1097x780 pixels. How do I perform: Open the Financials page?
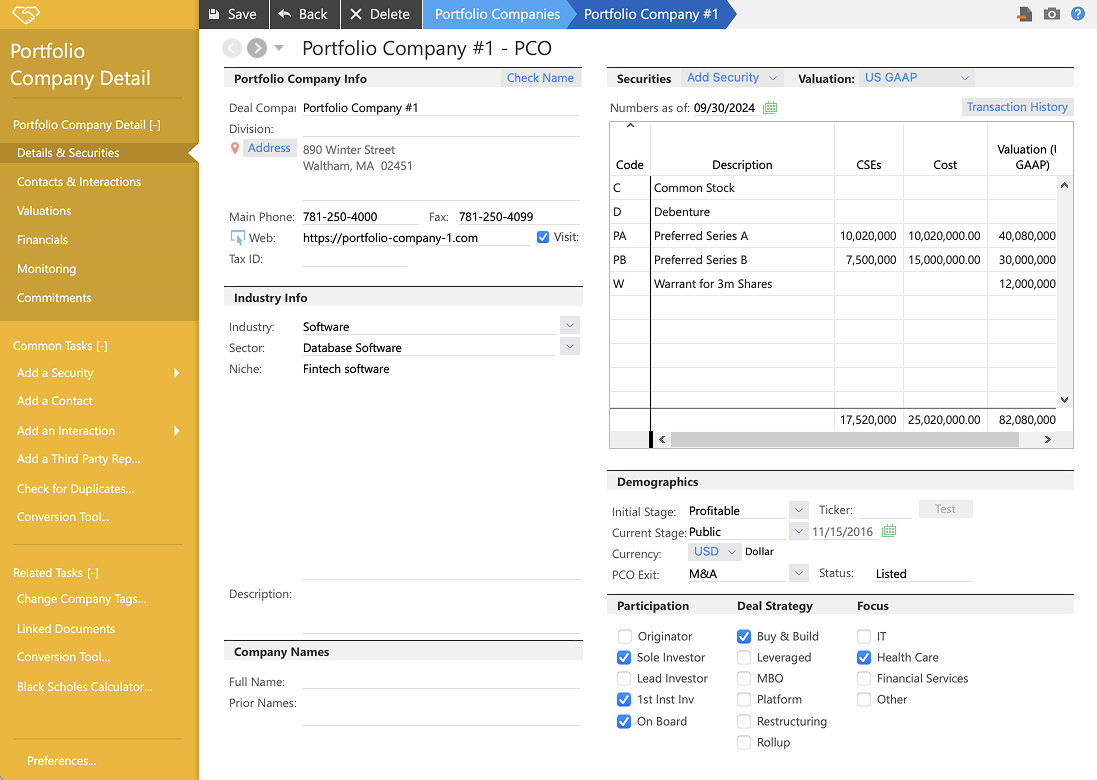[42, 240]
